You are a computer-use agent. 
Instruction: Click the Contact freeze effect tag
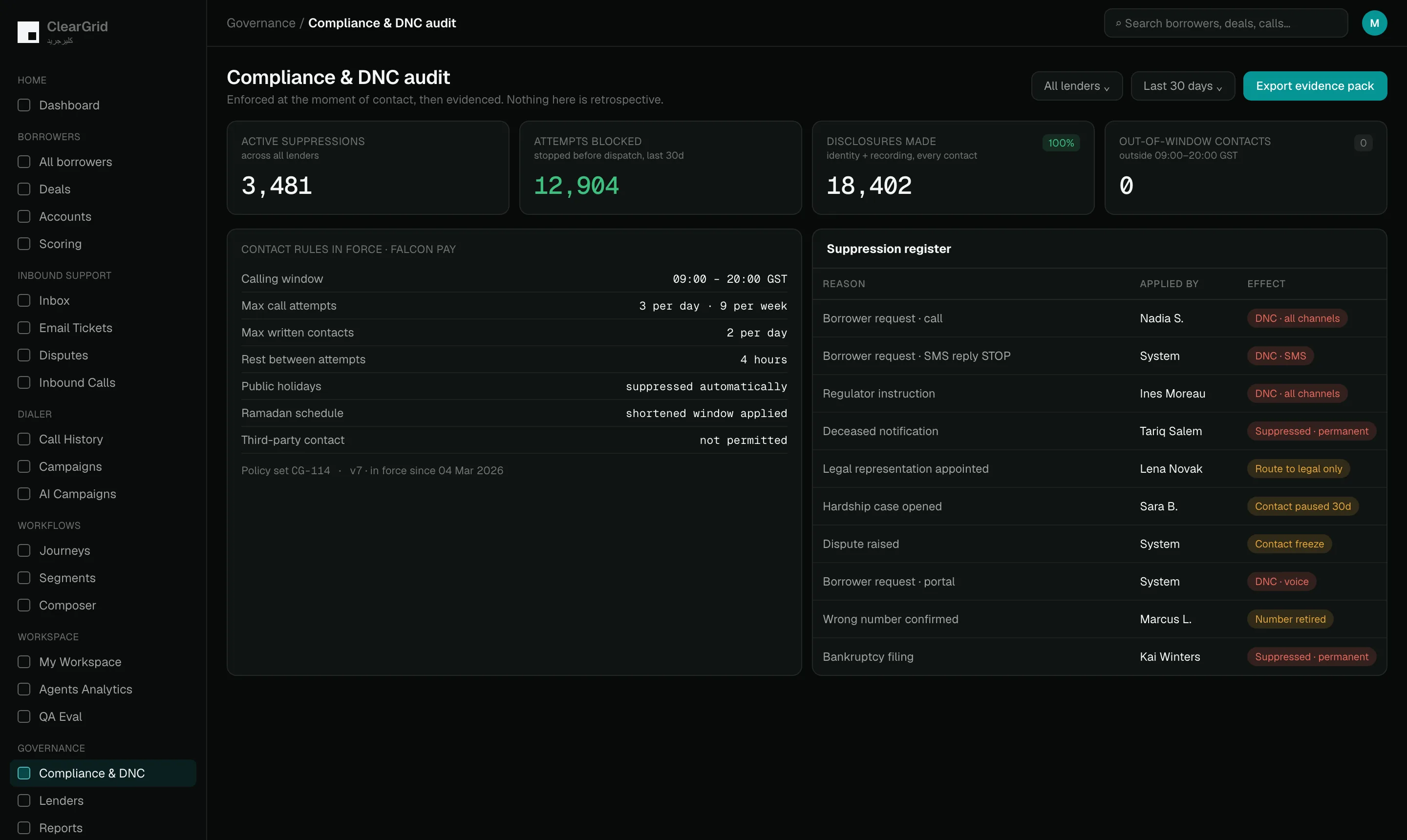click(x=1289, y=544)
